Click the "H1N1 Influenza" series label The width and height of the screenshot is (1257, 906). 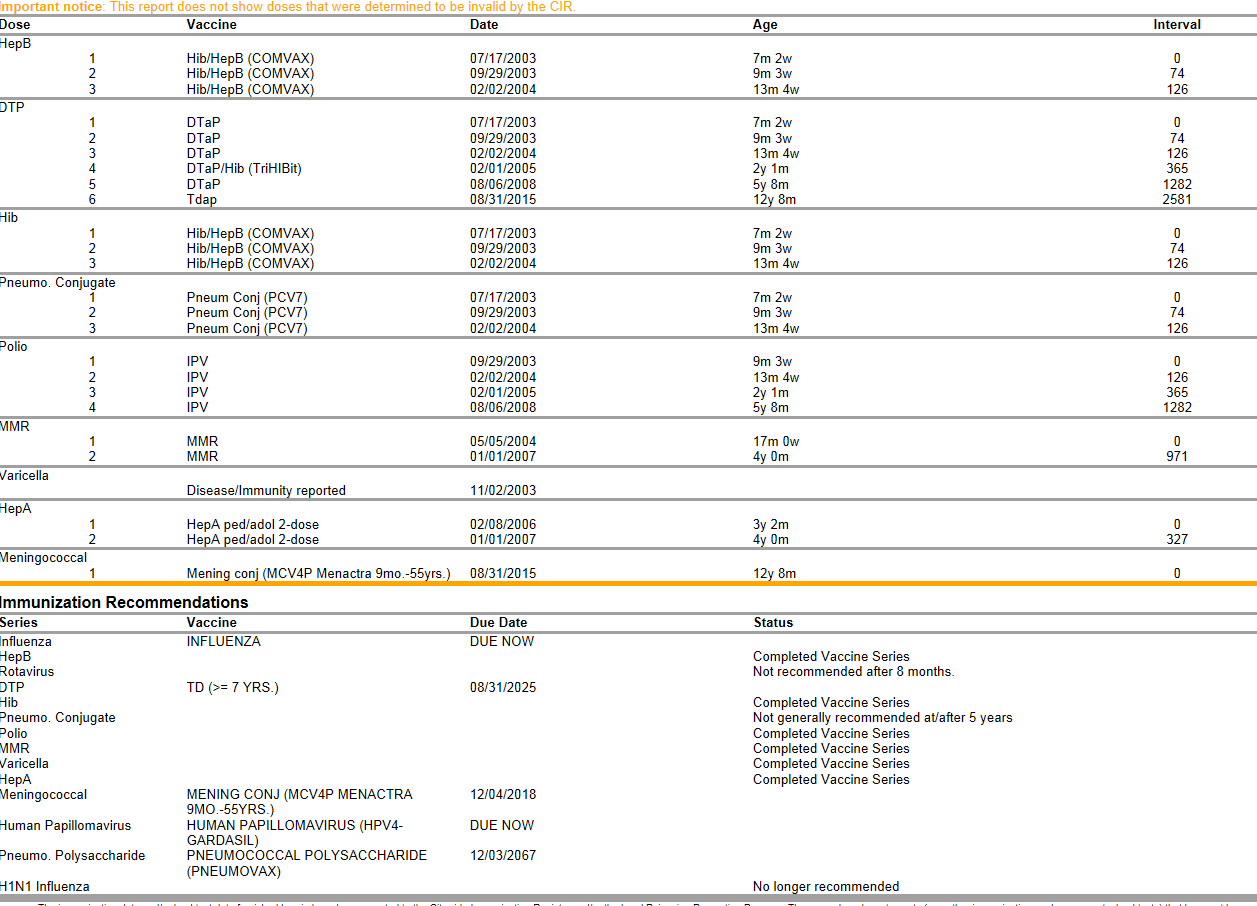(45, 887)
